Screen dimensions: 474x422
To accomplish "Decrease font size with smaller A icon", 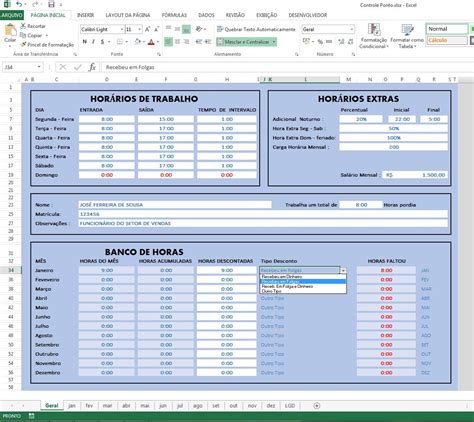I will 156,29.
